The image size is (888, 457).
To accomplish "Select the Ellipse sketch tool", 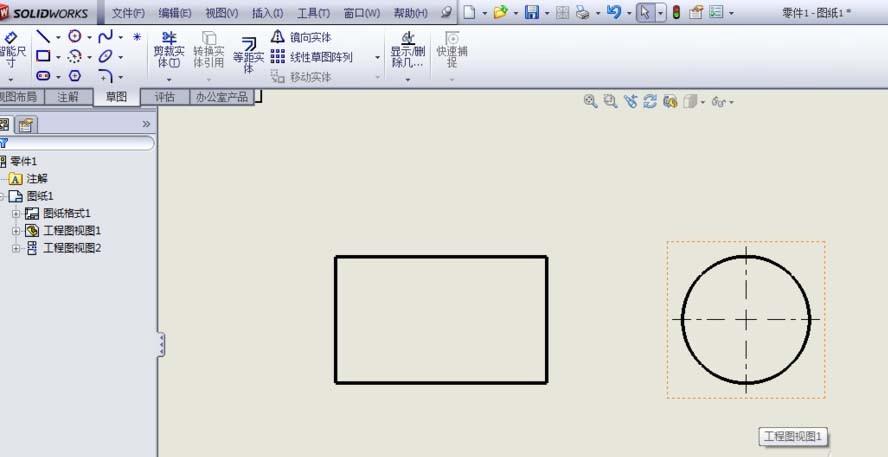I will point(106,56).
